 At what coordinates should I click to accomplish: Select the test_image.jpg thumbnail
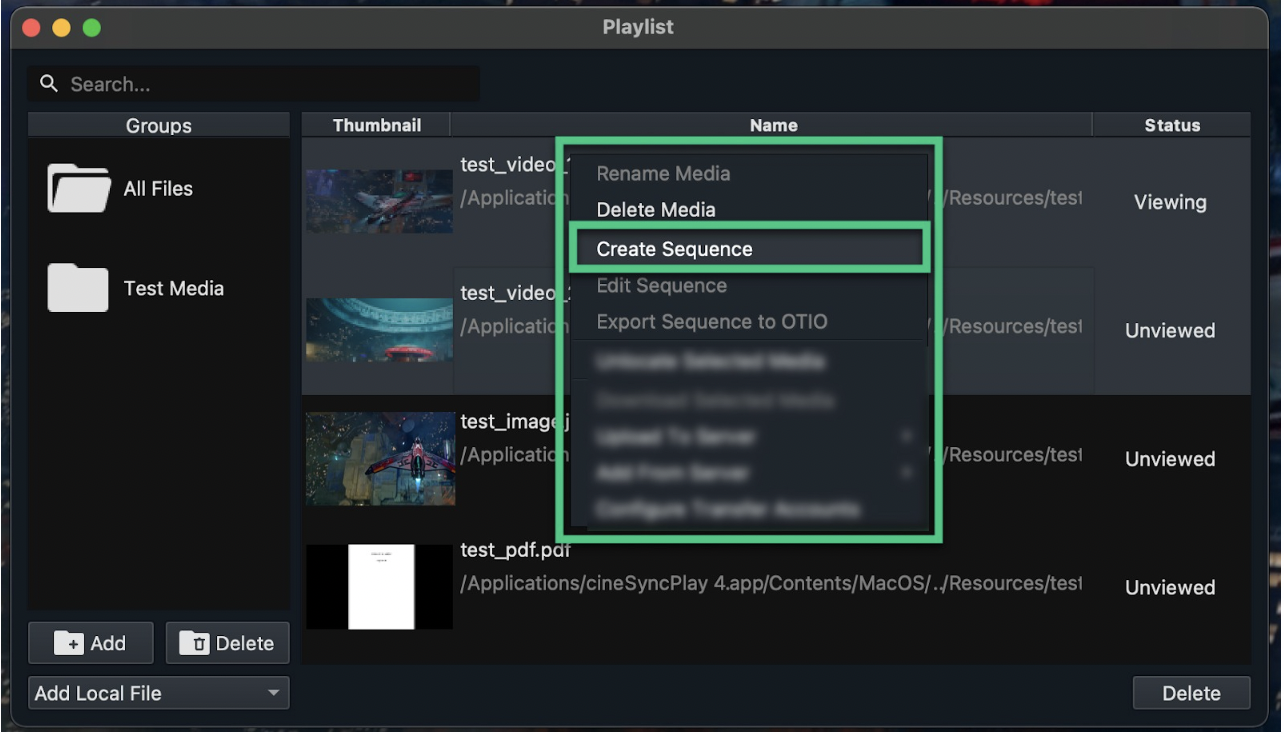click(380, 459)
